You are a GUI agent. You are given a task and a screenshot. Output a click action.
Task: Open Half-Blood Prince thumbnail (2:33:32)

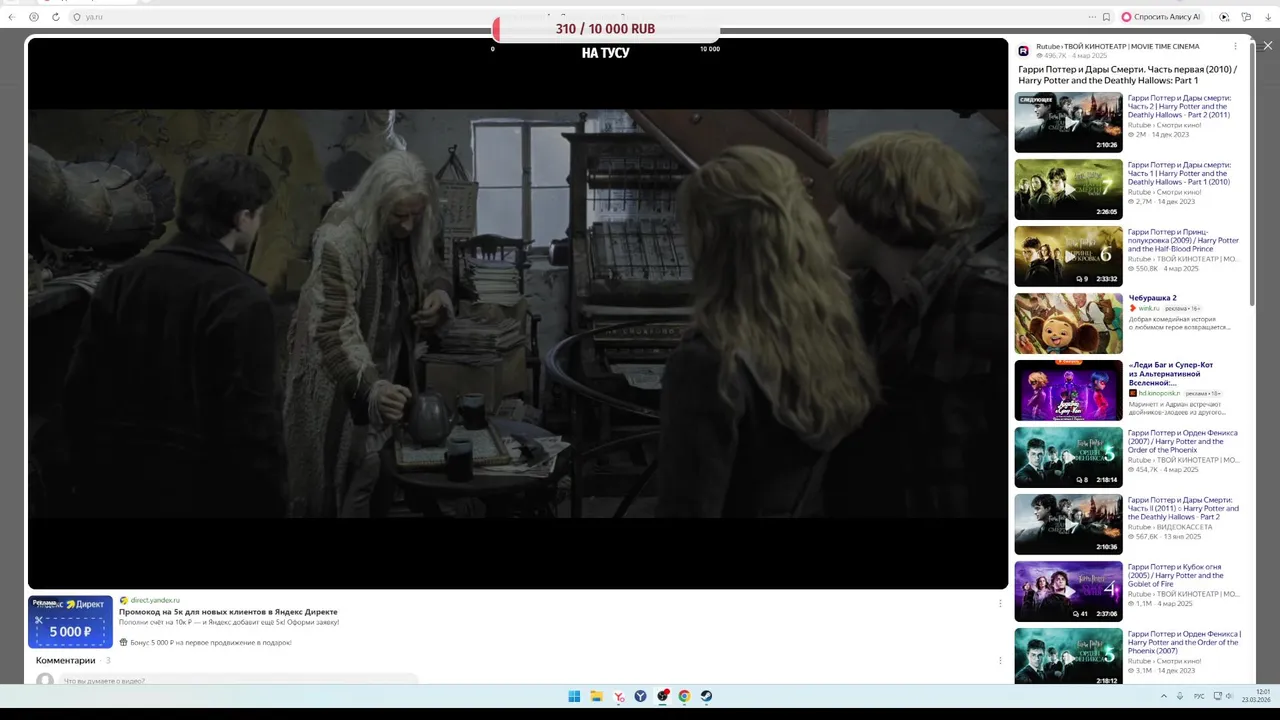pyautogui.click(x=1068, y=256)
